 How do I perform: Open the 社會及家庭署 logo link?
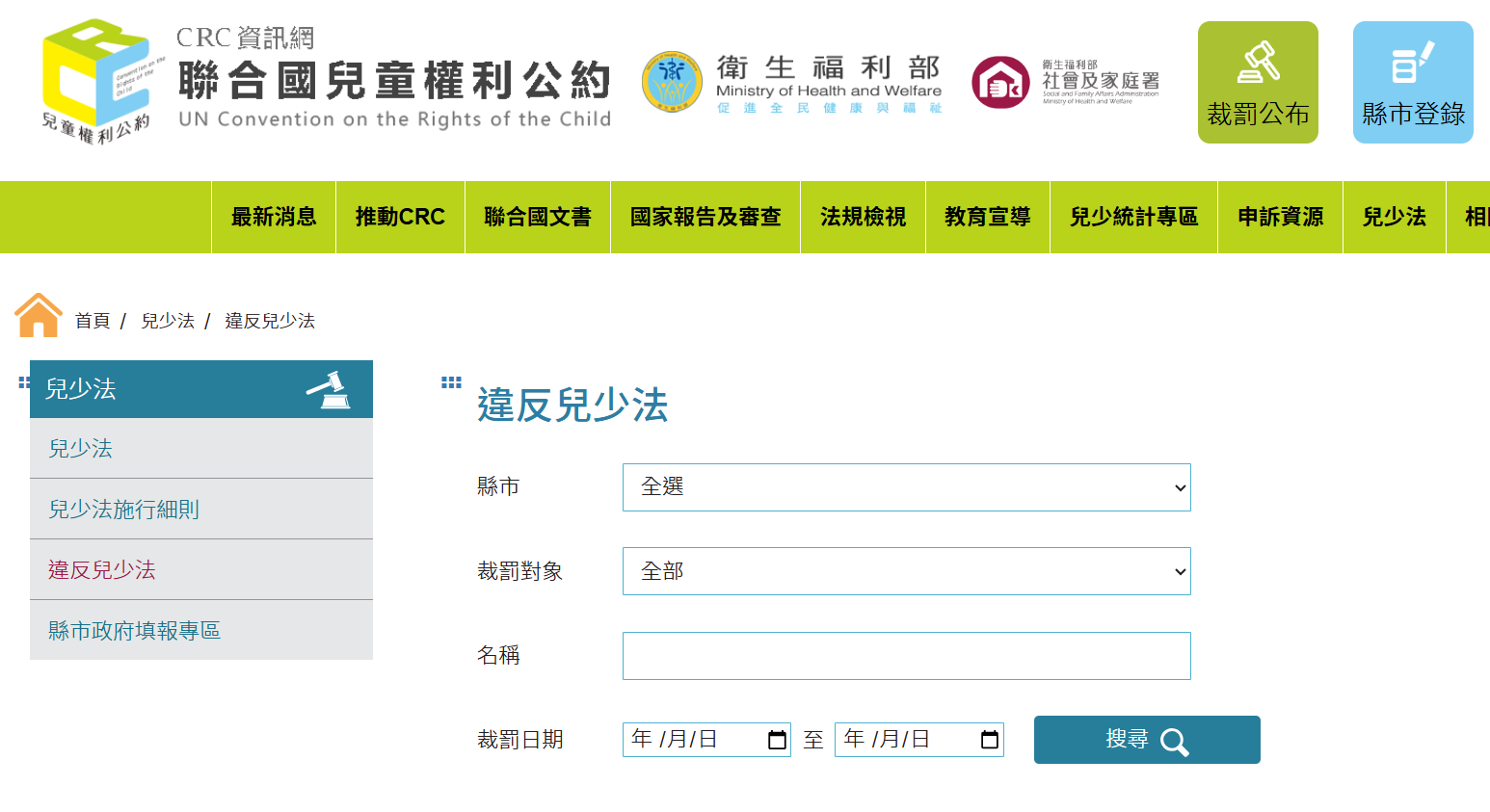(1066, 83)
